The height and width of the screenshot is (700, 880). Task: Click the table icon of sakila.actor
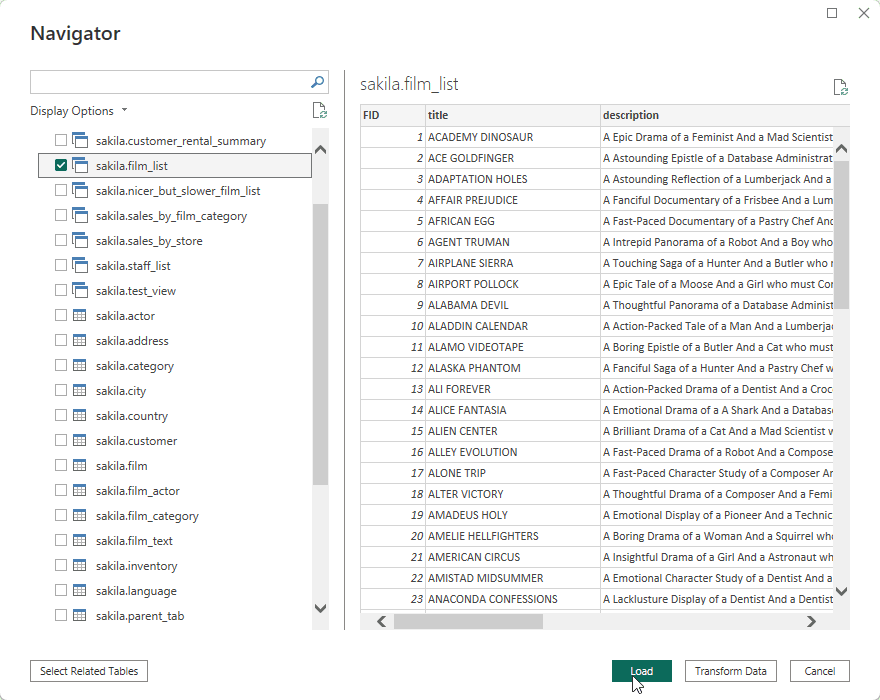80,315
